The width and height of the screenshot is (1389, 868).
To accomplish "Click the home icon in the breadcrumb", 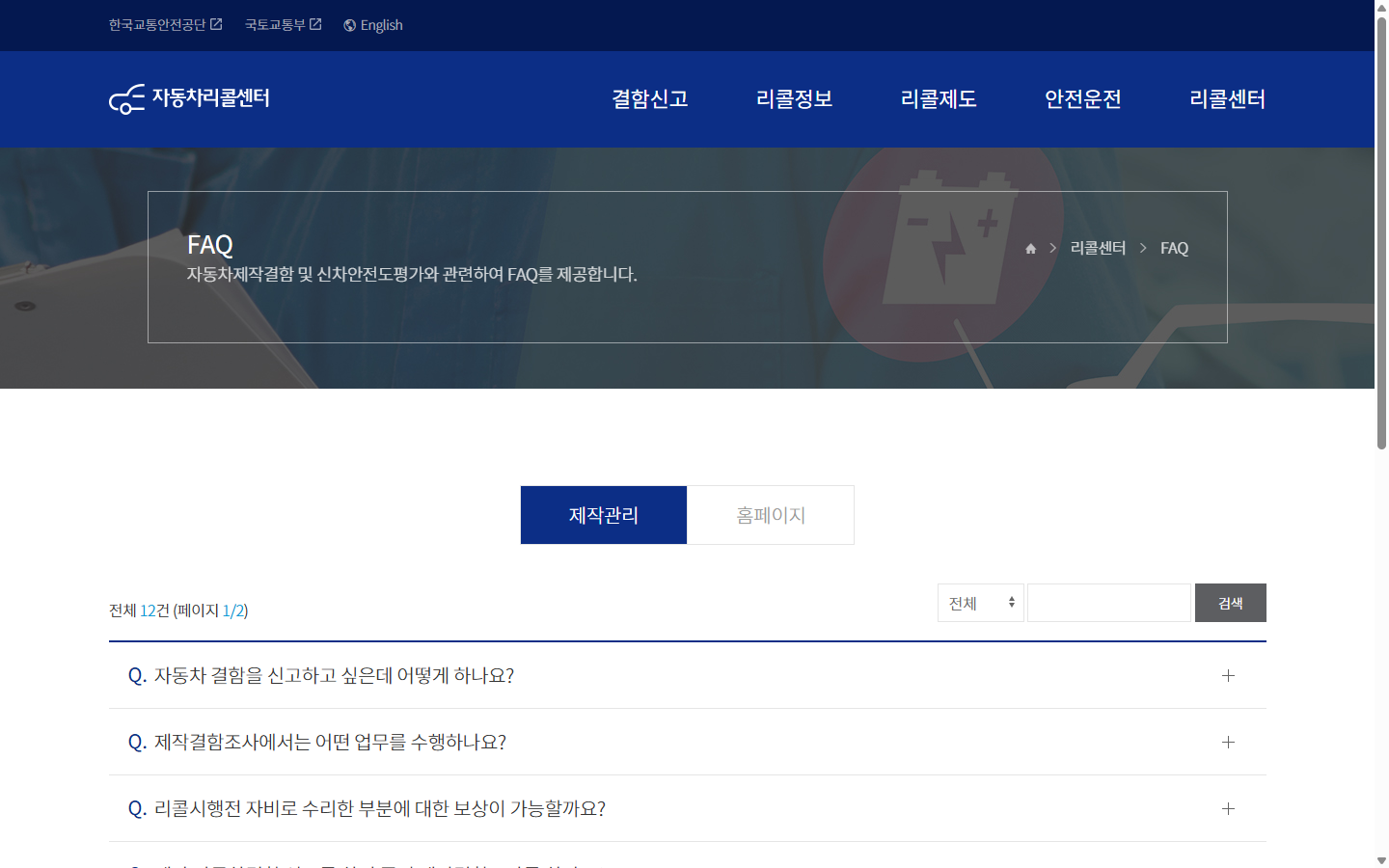I will 1030,249.
